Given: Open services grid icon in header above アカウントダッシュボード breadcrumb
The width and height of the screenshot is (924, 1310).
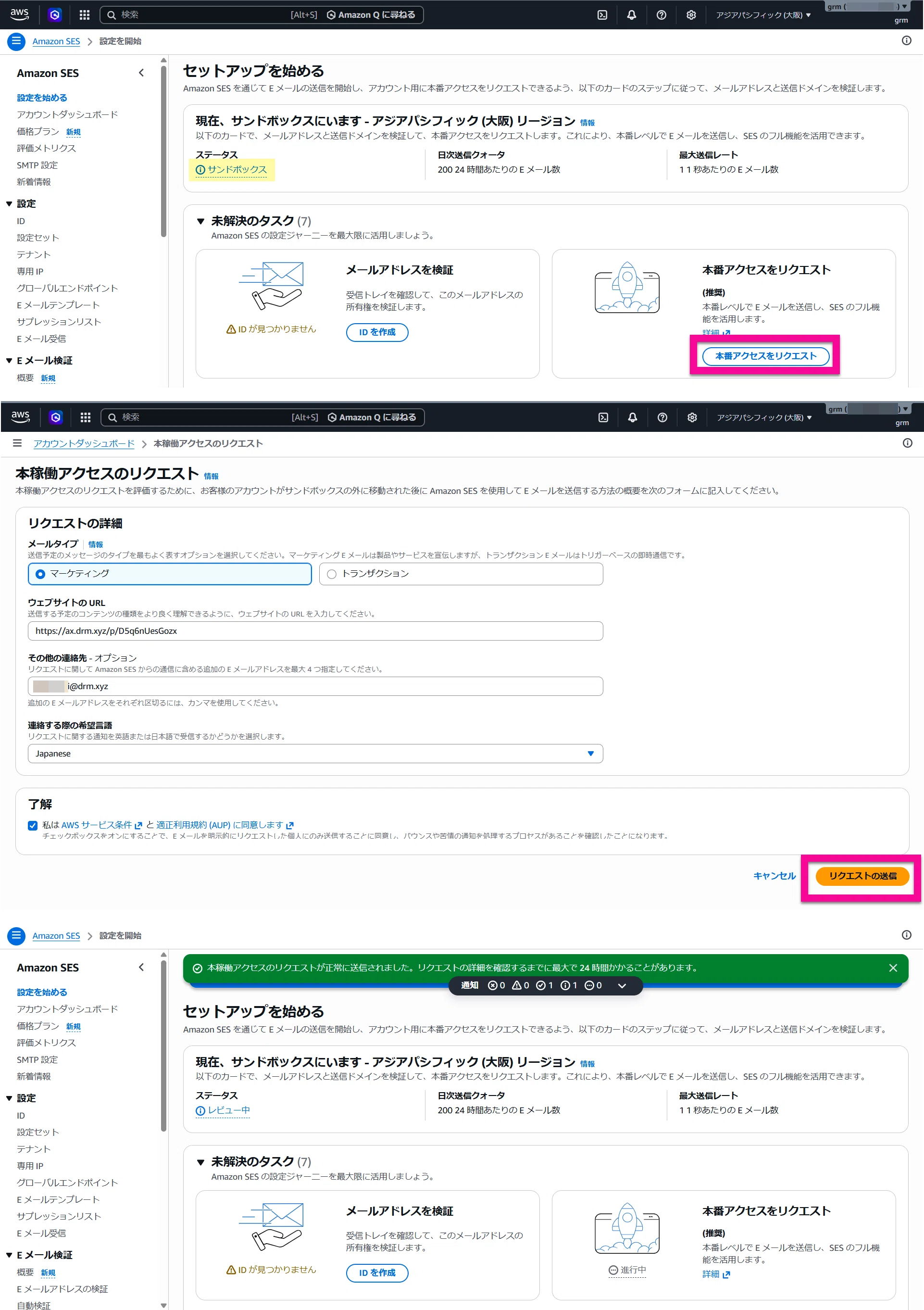Looking at the screenshot, I should (x=86, y=417).
